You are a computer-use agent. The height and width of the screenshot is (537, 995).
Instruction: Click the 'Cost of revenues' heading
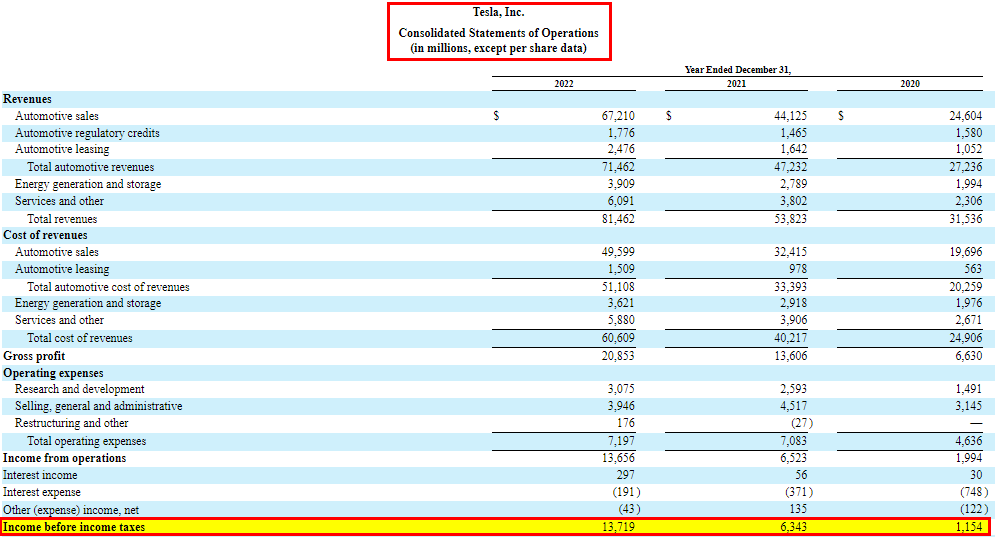tap(45, 235)
